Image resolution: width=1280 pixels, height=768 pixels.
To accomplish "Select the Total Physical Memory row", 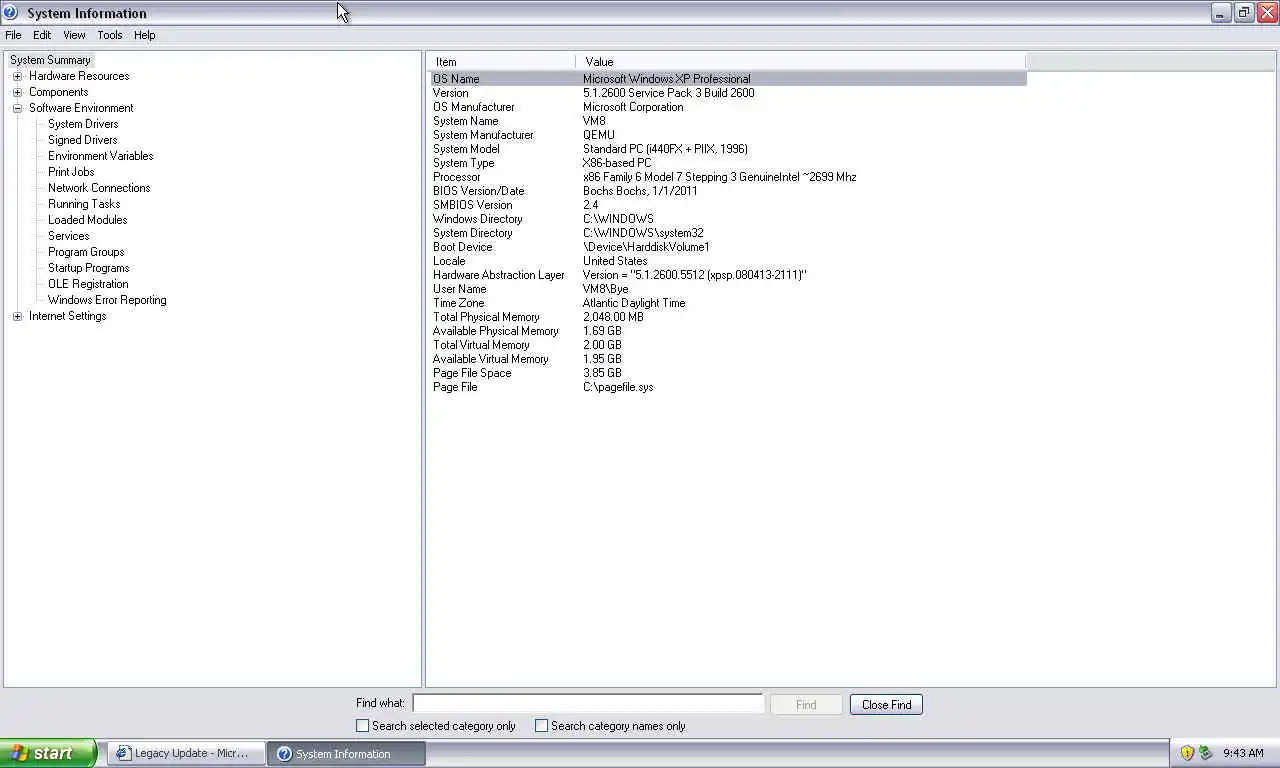I will coord(728,317).
